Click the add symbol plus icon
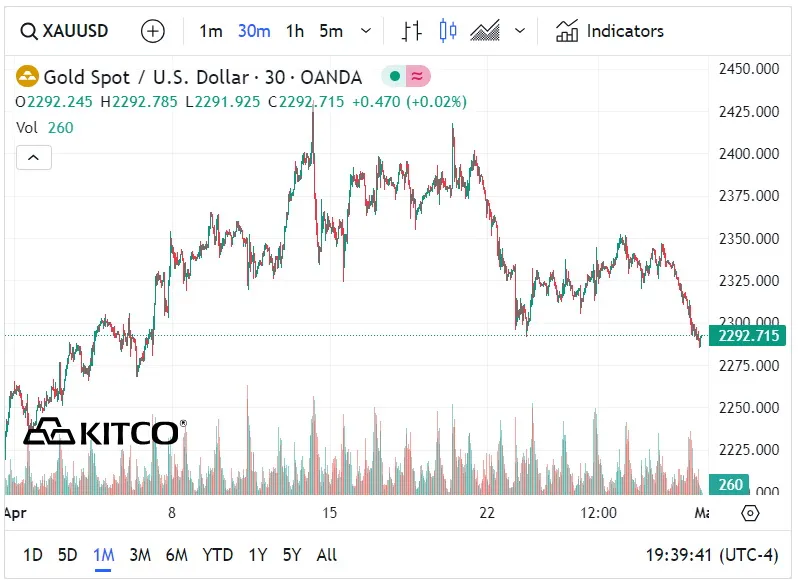The height and width of the screenshot is (586, 798). tap(152, 31)
